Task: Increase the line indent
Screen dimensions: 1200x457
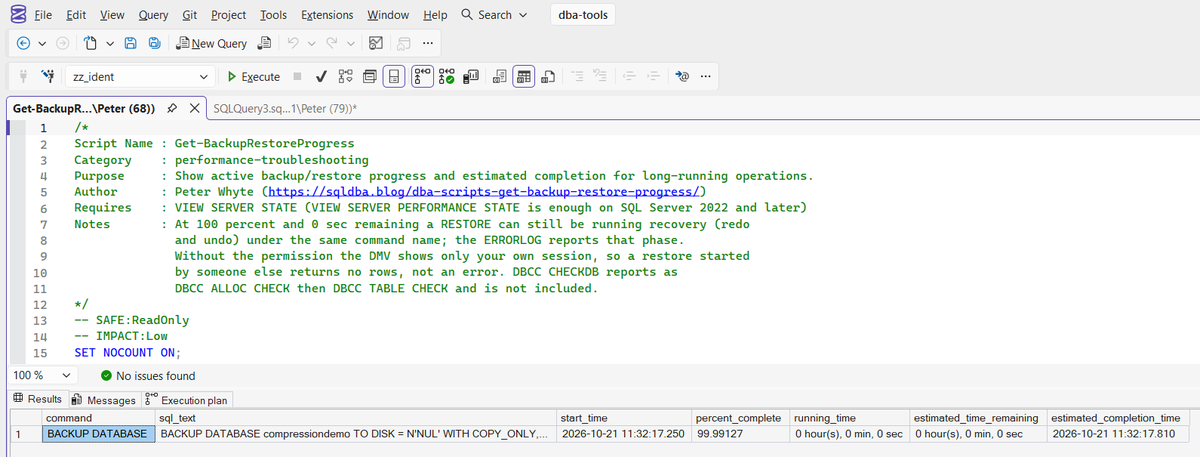Action: (651, 76)
